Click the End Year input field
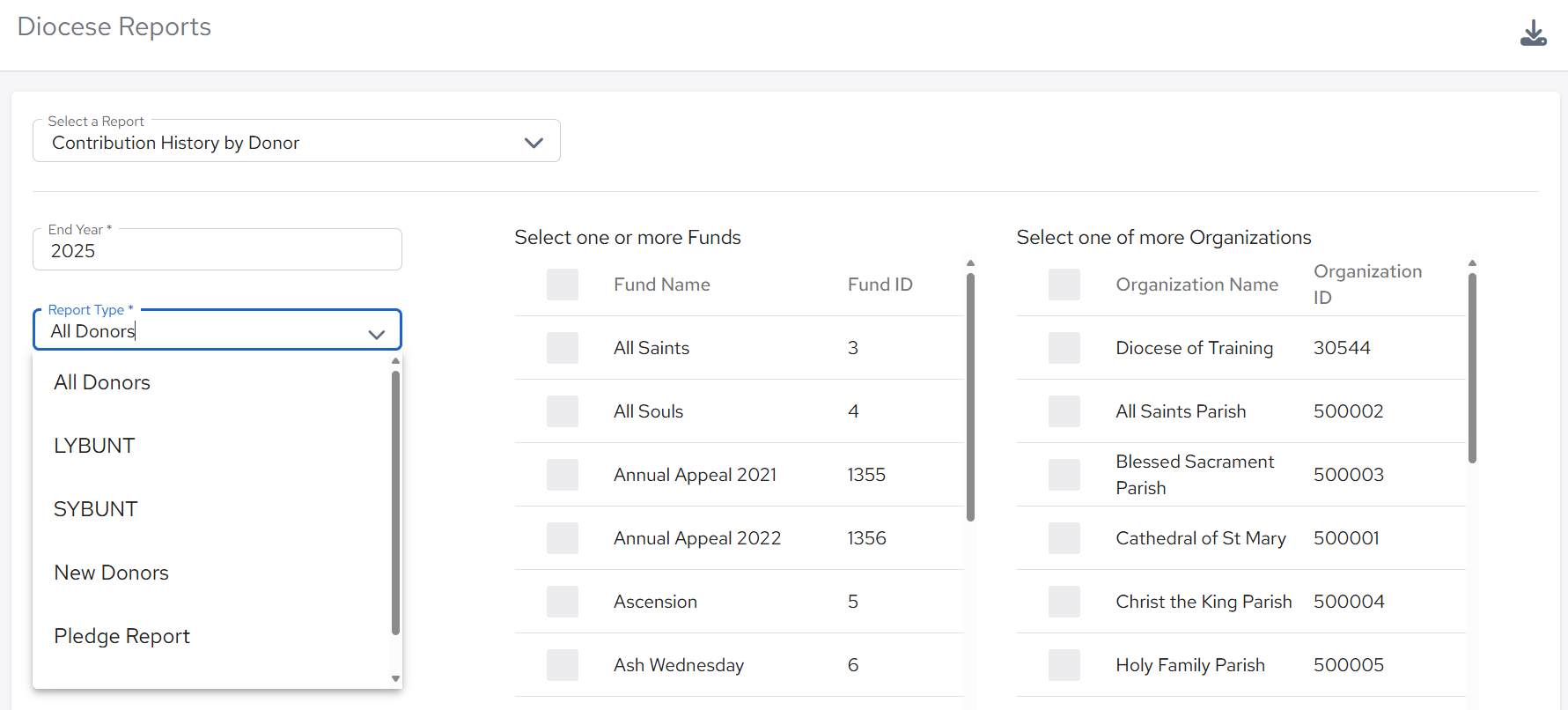 (217, 250)
